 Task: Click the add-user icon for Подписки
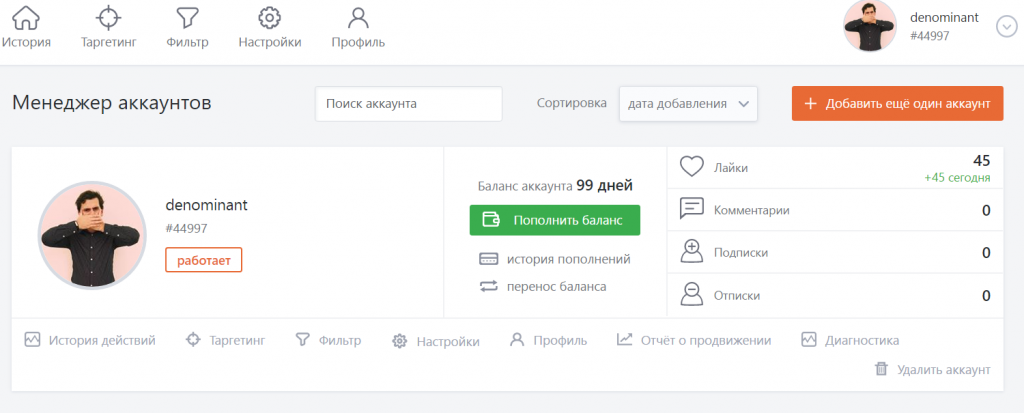coord(691,252)
